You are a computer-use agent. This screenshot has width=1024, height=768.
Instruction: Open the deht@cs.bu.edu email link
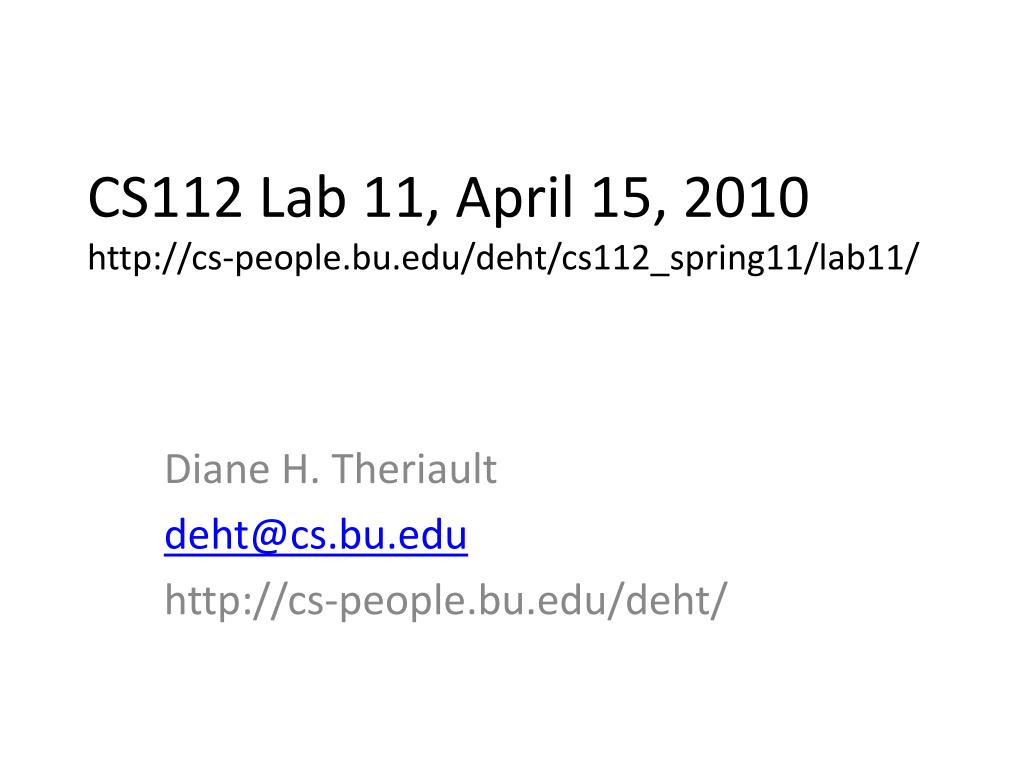pyautogui.click(x=315, y=535)
